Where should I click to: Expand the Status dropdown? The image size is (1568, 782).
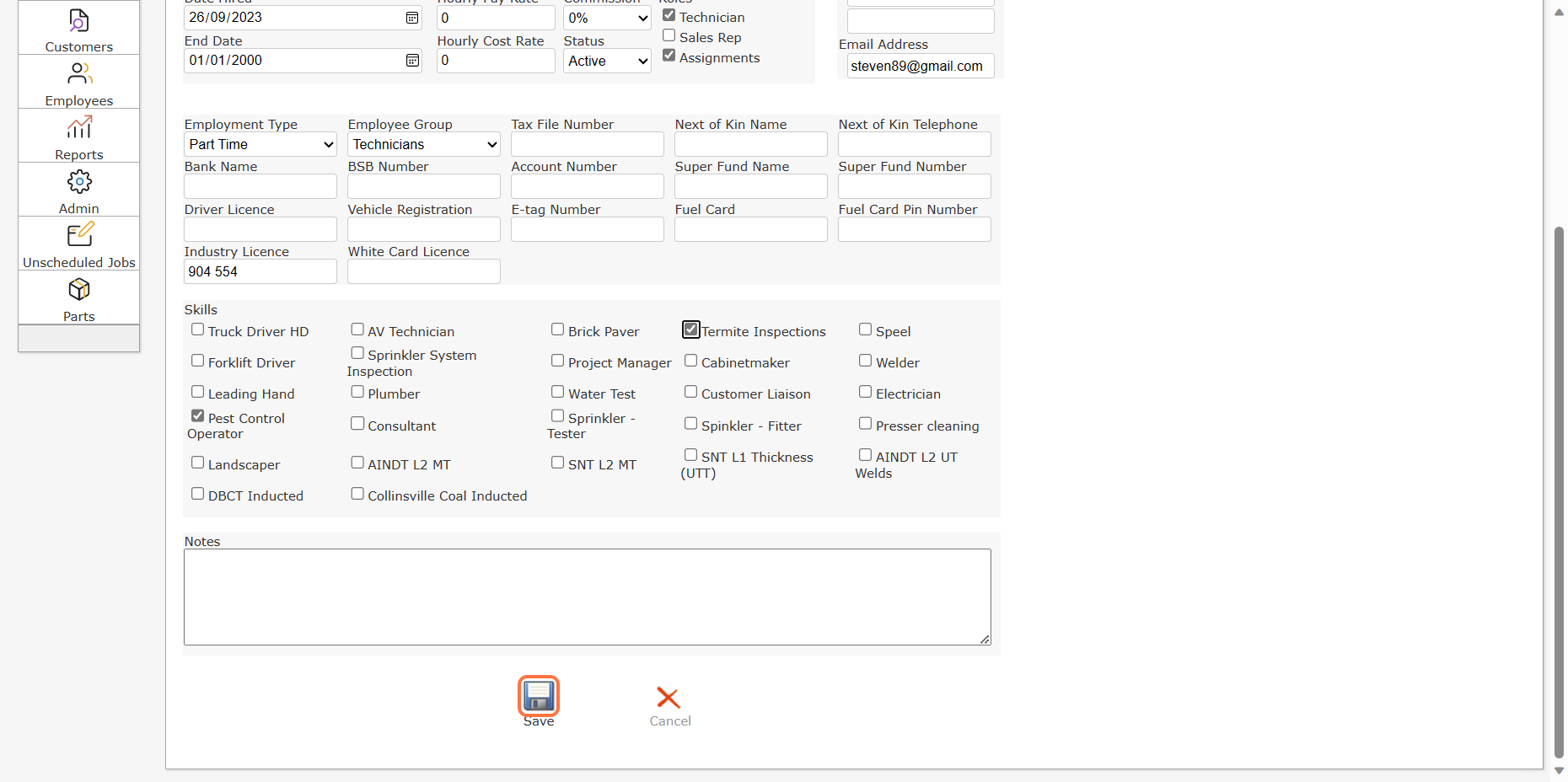606,61
